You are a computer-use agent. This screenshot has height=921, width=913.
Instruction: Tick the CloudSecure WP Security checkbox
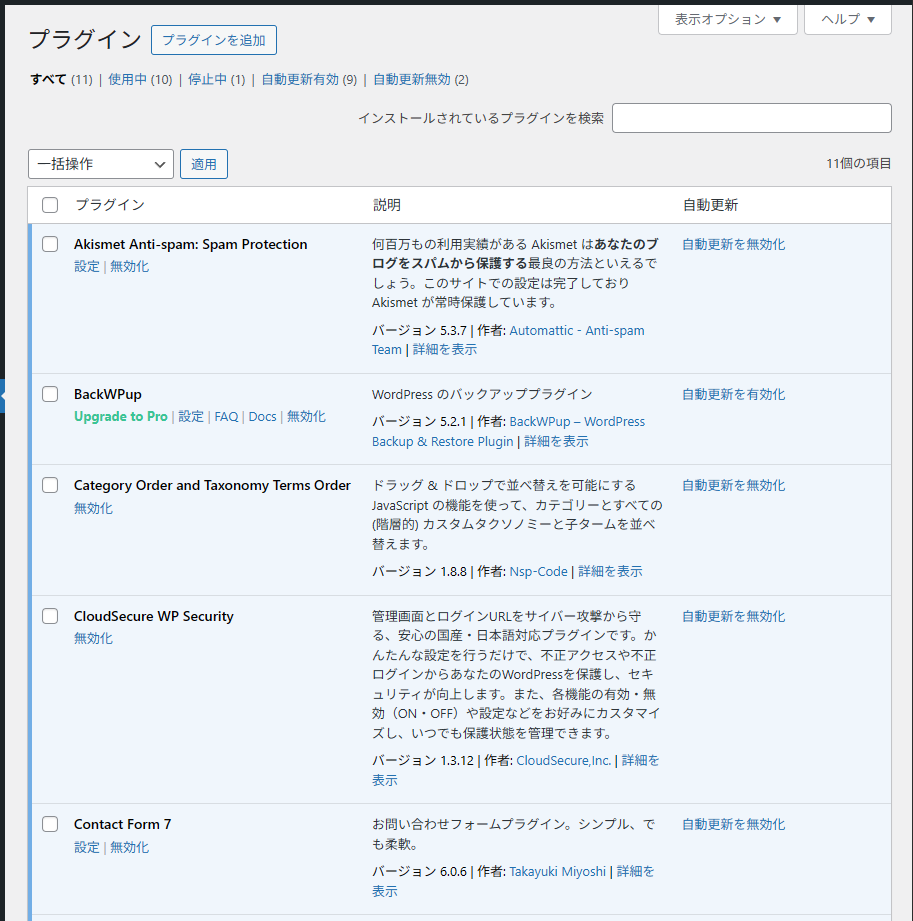click(x=50, y=616)
